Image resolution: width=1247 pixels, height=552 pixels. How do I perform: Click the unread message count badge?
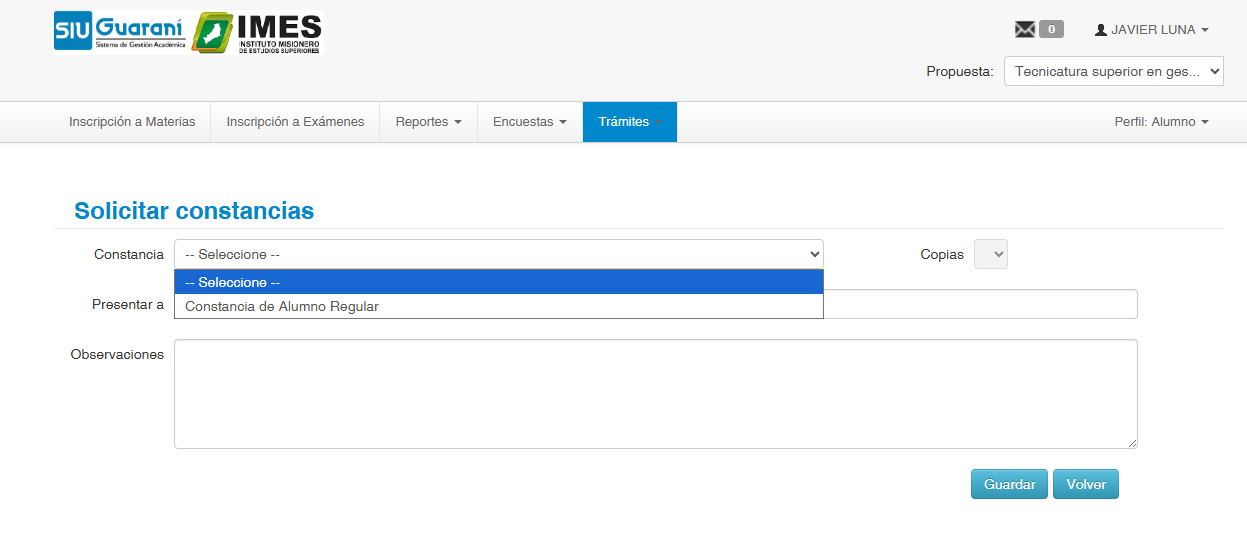click(x=1051, y=30)
